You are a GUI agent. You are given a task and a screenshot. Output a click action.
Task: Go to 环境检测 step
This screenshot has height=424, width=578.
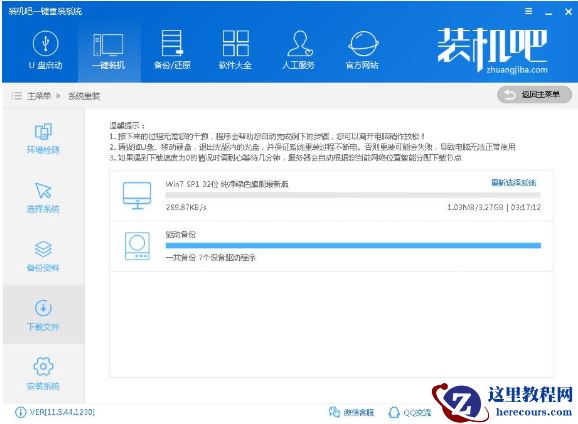coord(43,138)
